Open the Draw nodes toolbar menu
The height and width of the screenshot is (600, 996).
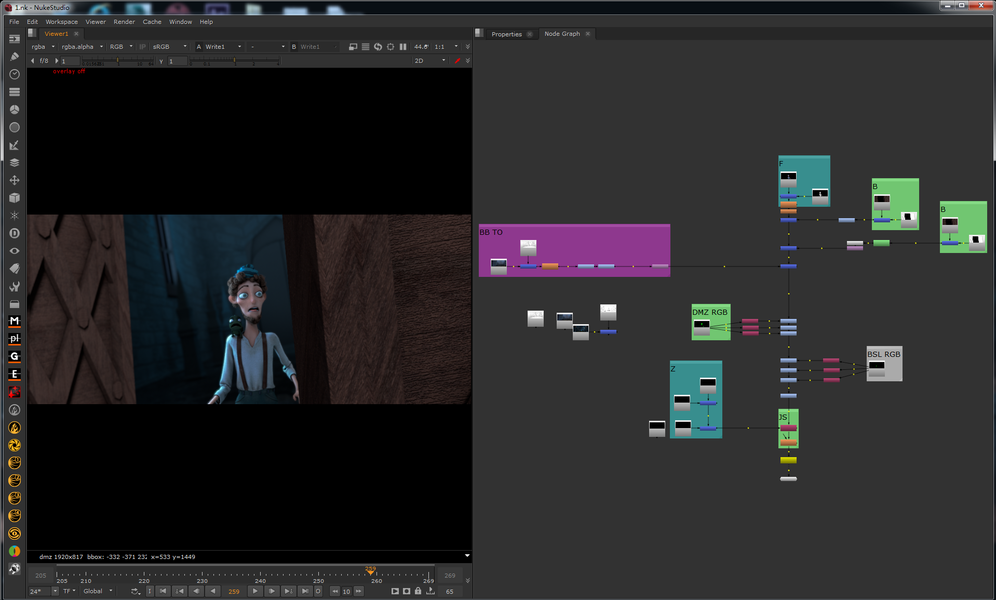click(x=14, y=57)
